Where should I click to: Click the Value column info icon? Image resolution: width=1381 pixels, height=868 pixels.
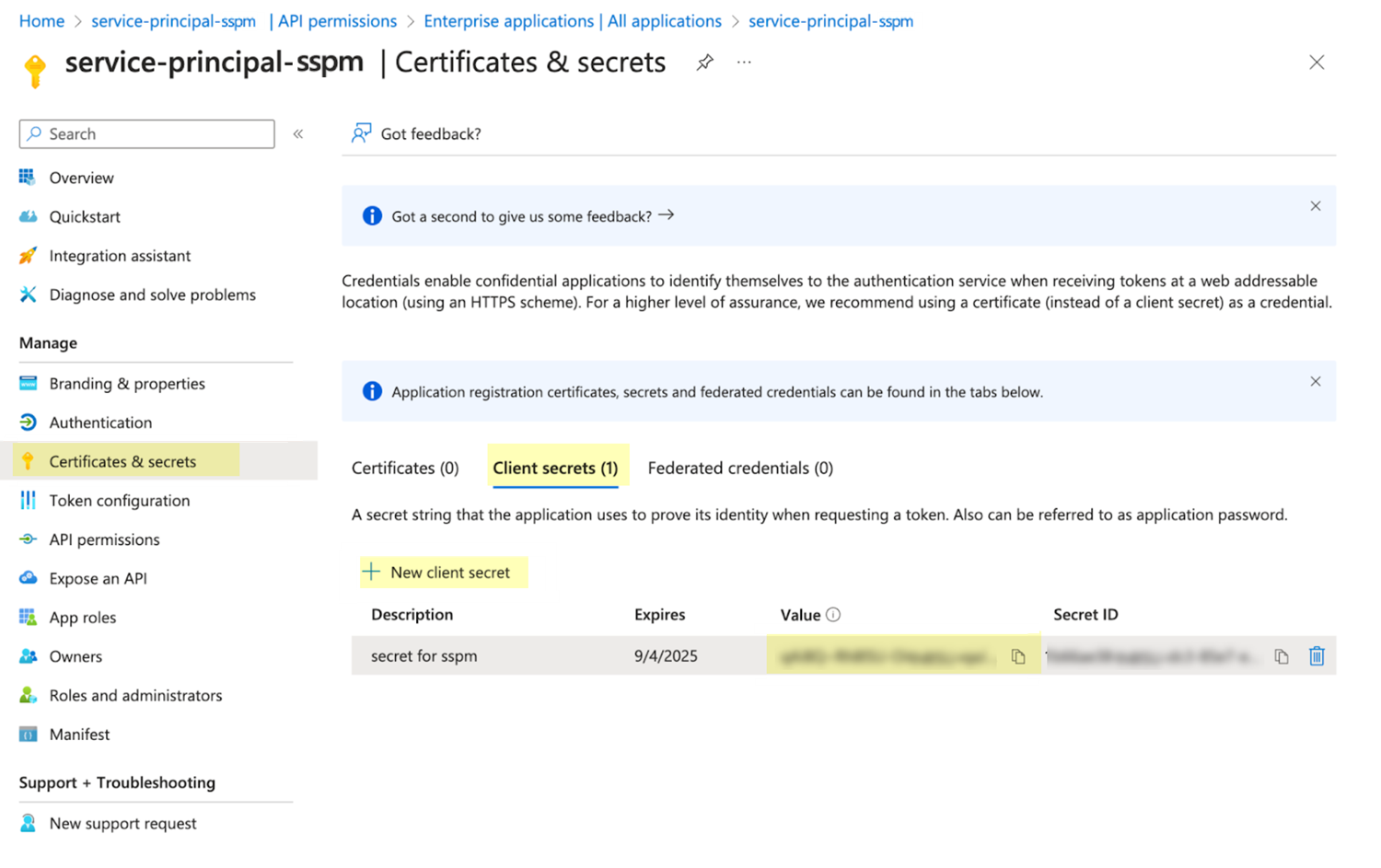833,615
